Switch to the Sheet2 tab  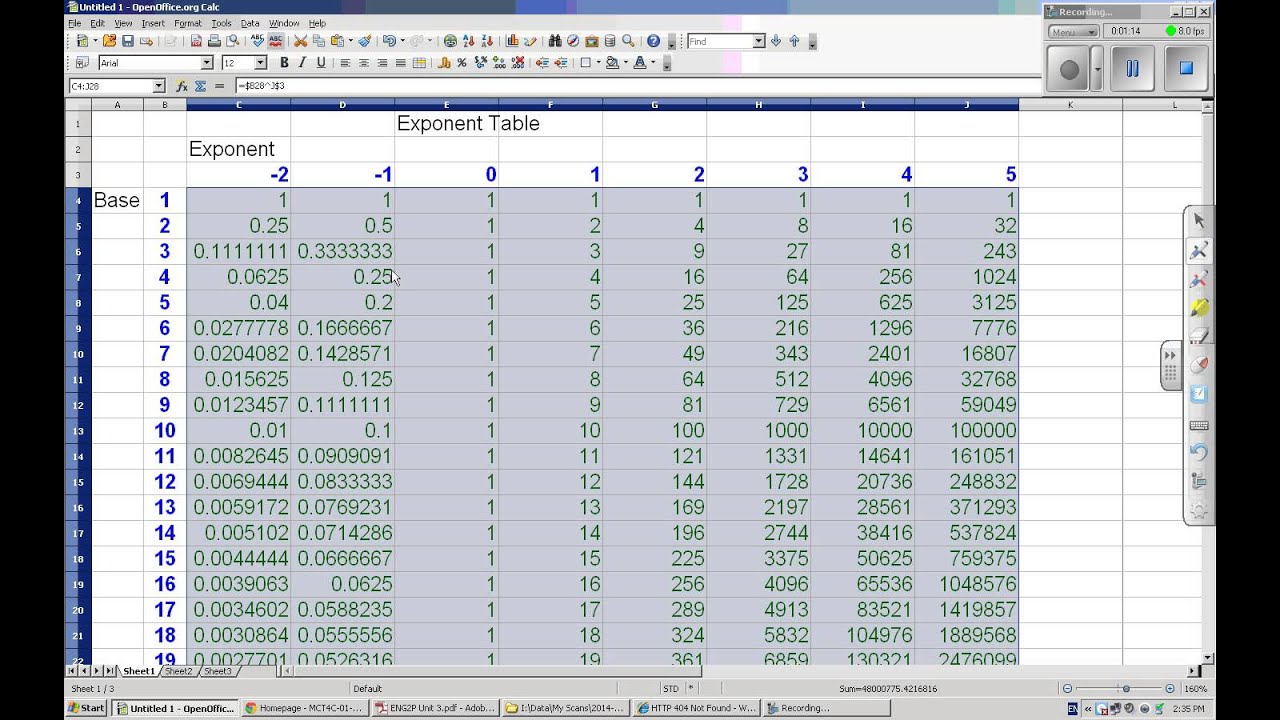tap(178, 671)
